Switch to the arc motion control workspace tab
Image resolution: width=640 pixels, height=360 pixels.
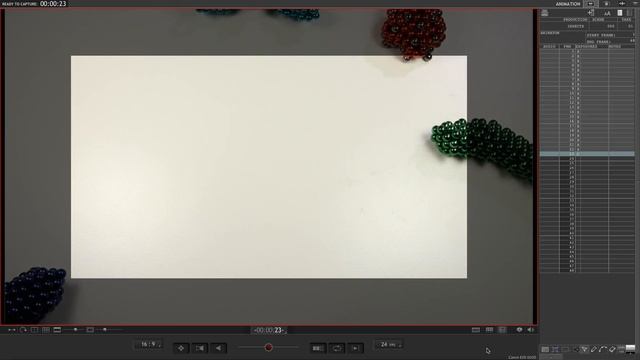click(622, 4)
